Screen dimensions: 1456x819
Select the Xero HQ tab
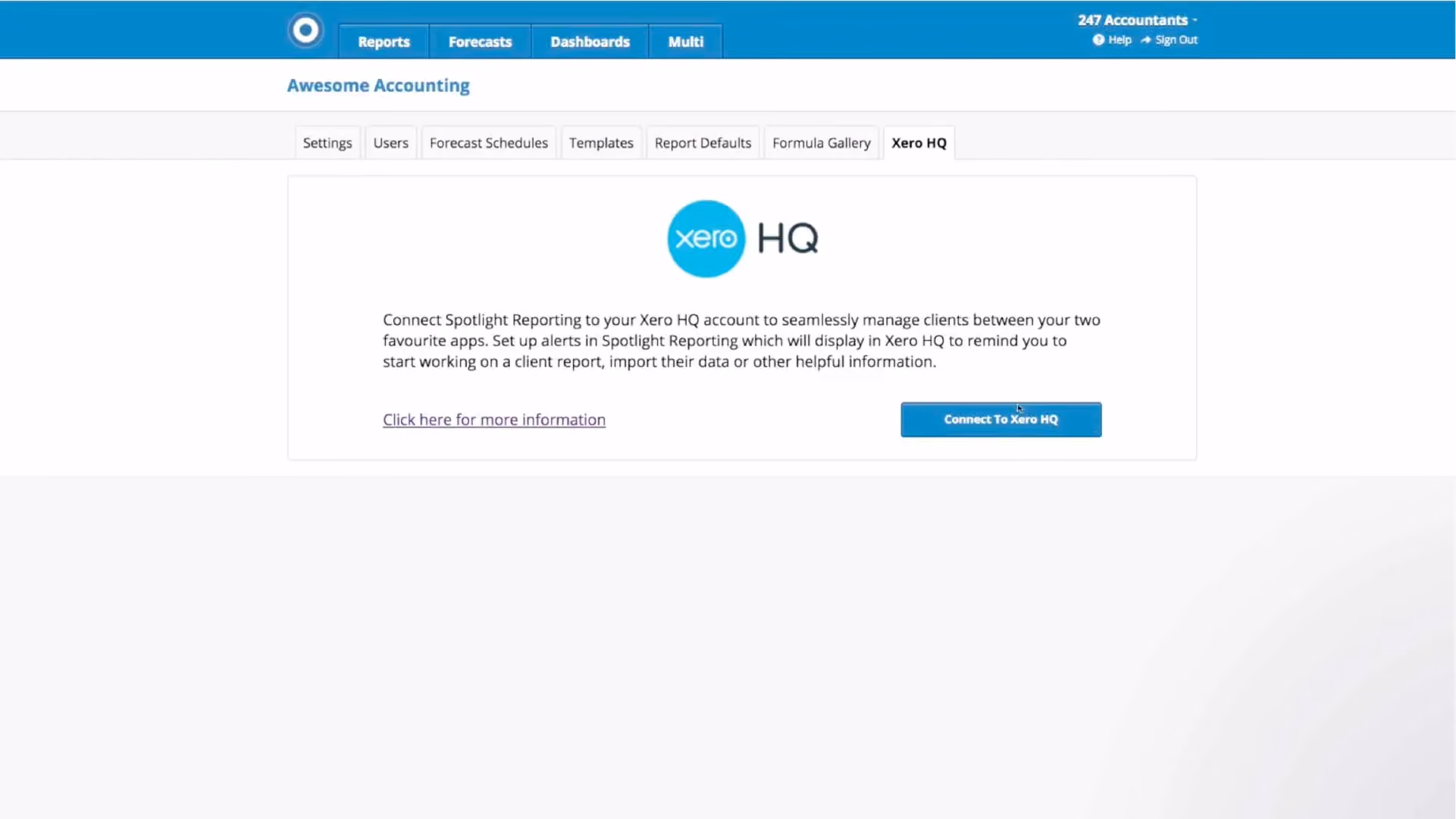pyautogui.click(x=919, y=143)
